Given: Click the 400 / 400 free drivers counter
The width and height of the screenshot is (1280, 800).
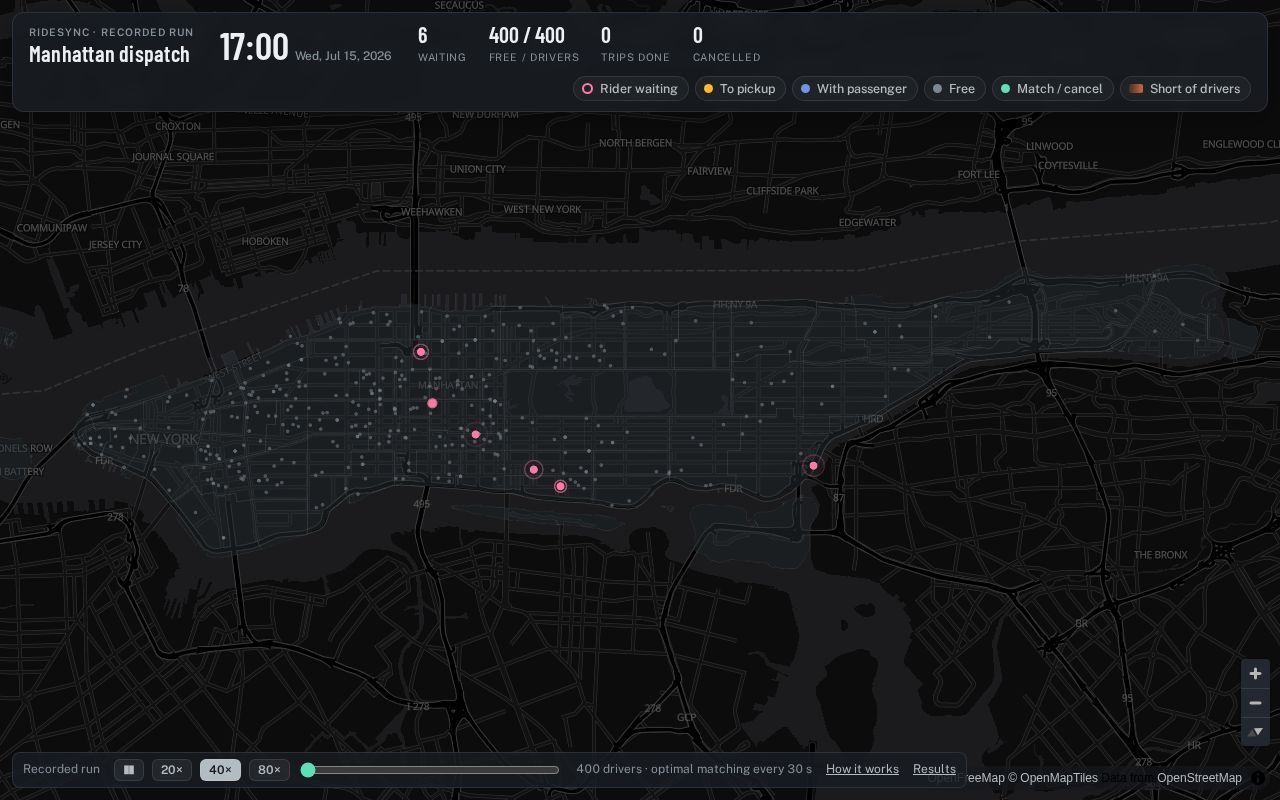Looking at the screenshot, I should click(x=534, y=45).
